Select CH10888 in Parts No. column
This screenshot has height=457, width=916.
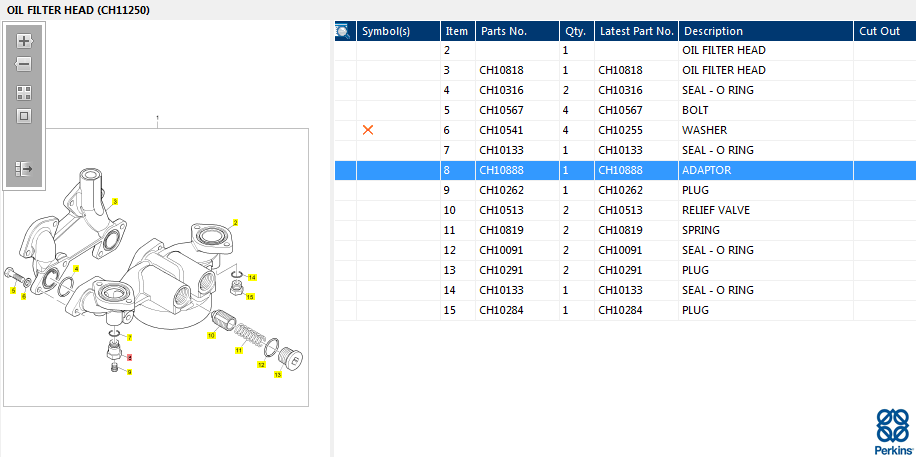(501, 170)
